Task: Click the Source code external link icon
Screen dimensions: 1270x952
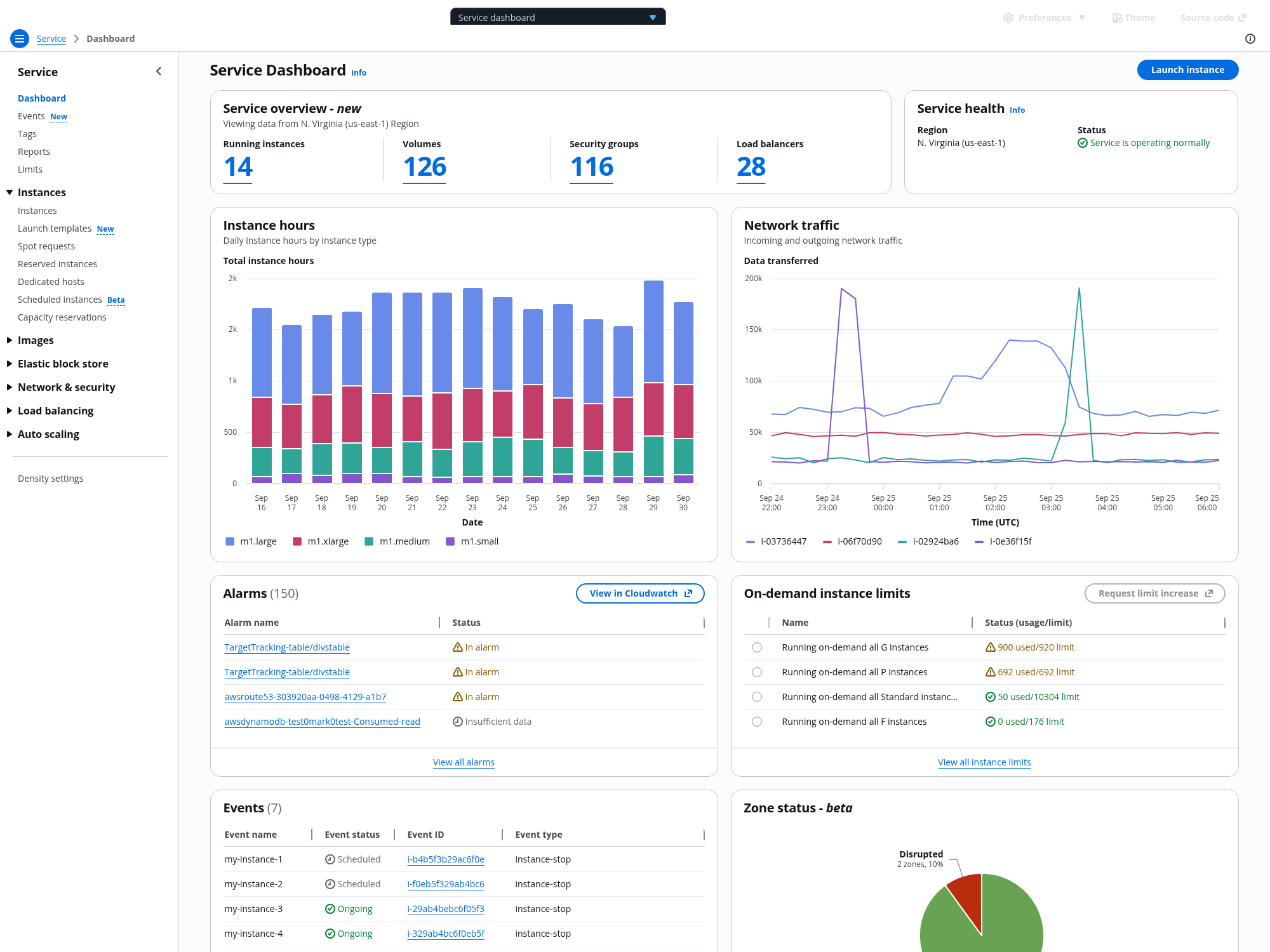Action: pyautogui.click(x=1242, y=18)
